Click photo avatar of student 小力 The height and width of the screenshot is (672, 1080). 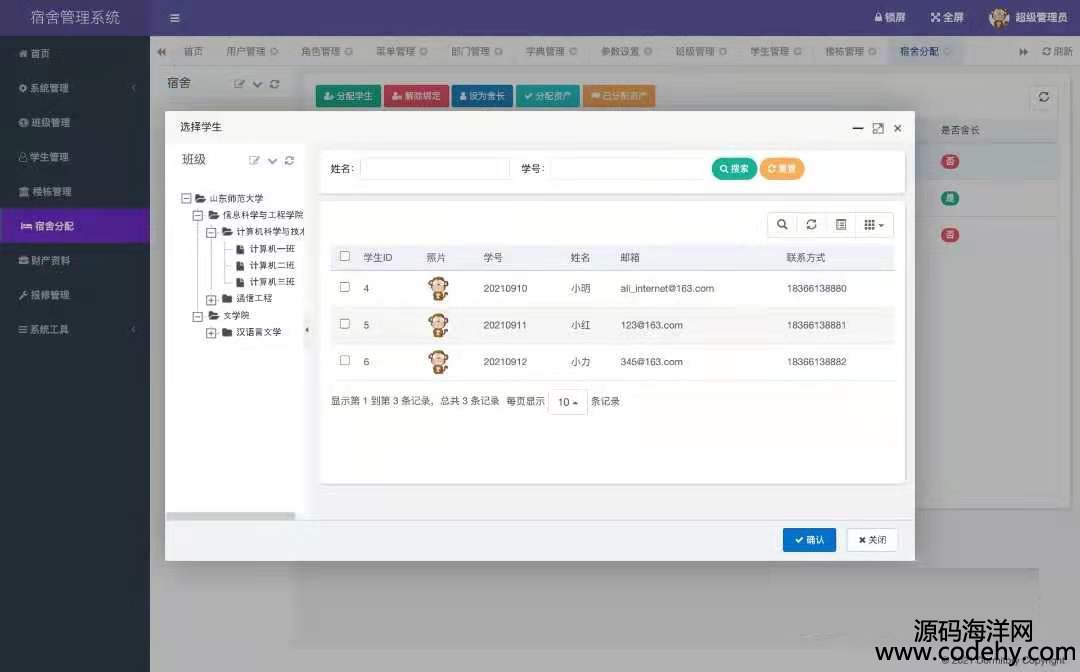coord(438,361)
